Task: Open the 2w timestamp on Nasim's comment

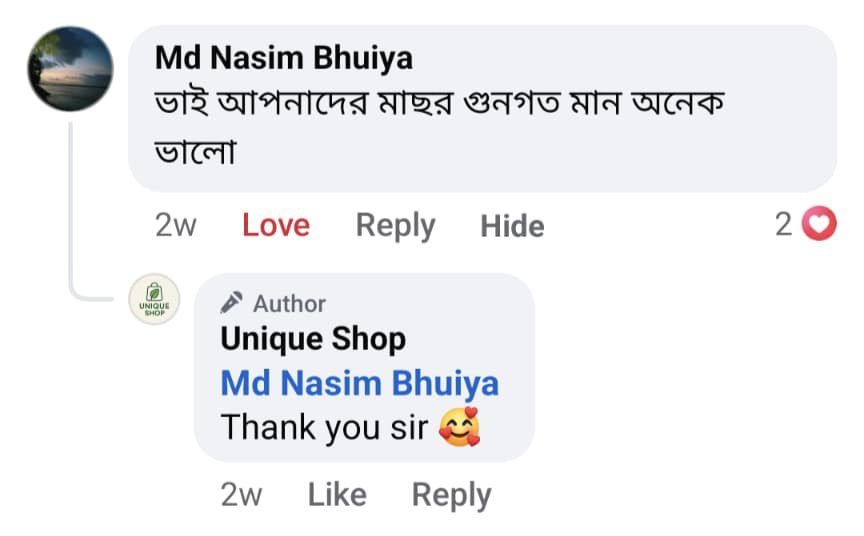Action: pos(176,226)
